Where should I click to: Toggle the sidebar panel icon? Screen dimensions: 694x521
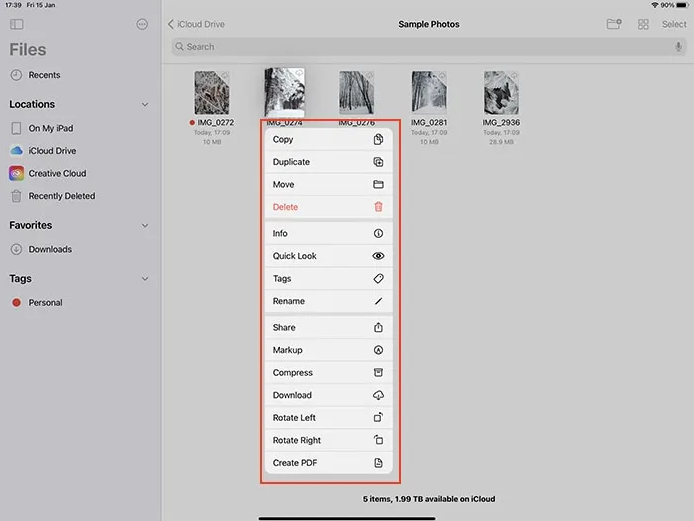(x=16, y=24)
